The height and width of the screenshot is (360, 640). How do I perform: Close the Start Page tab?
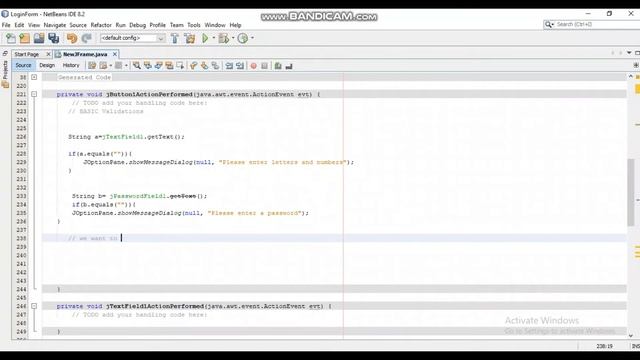(x=48, y=54)
